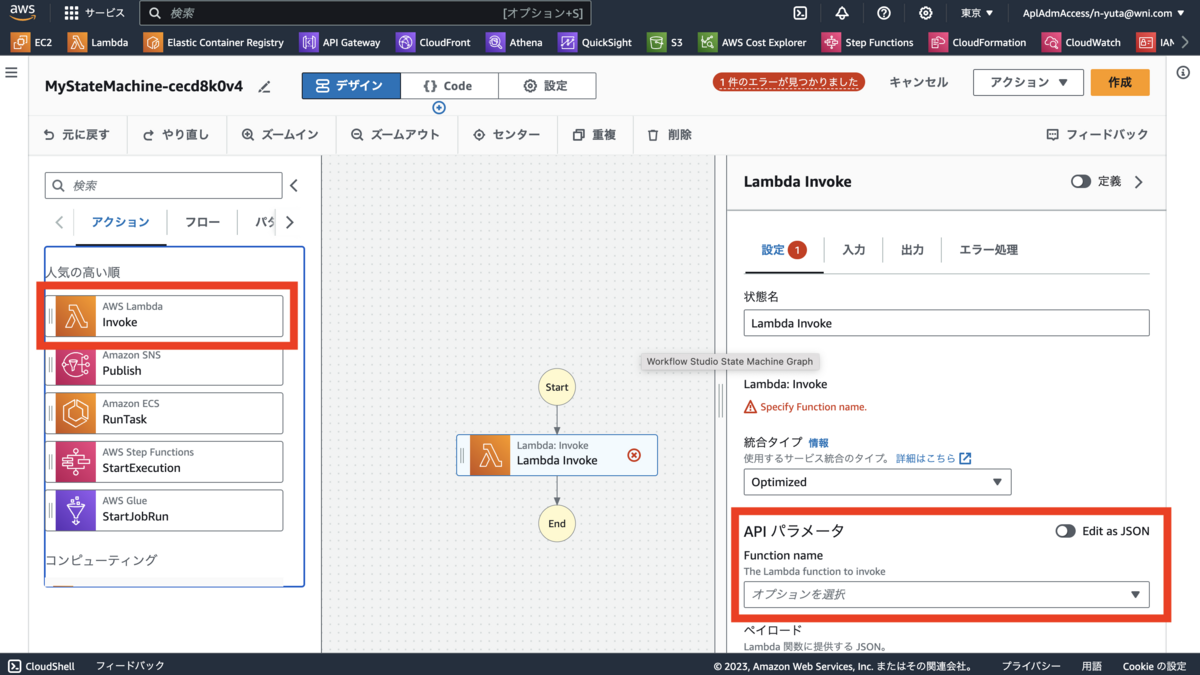Open the Optimized integration type dropdown
Image resolution: width=1200 pixels, height=675 pixels.
877,482
